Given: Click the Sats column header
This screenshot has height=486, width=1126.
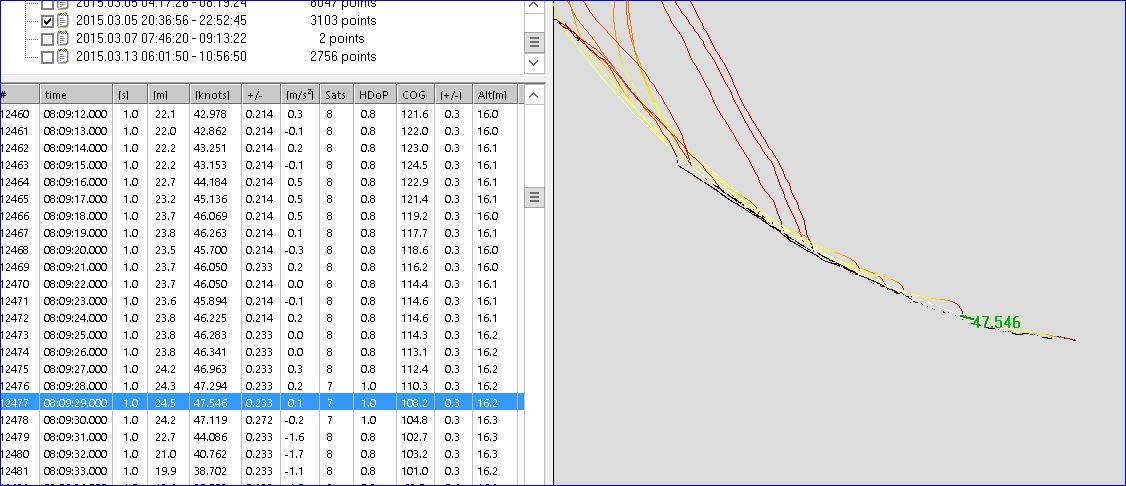Looking at the screenshot, I should [338, 95].
